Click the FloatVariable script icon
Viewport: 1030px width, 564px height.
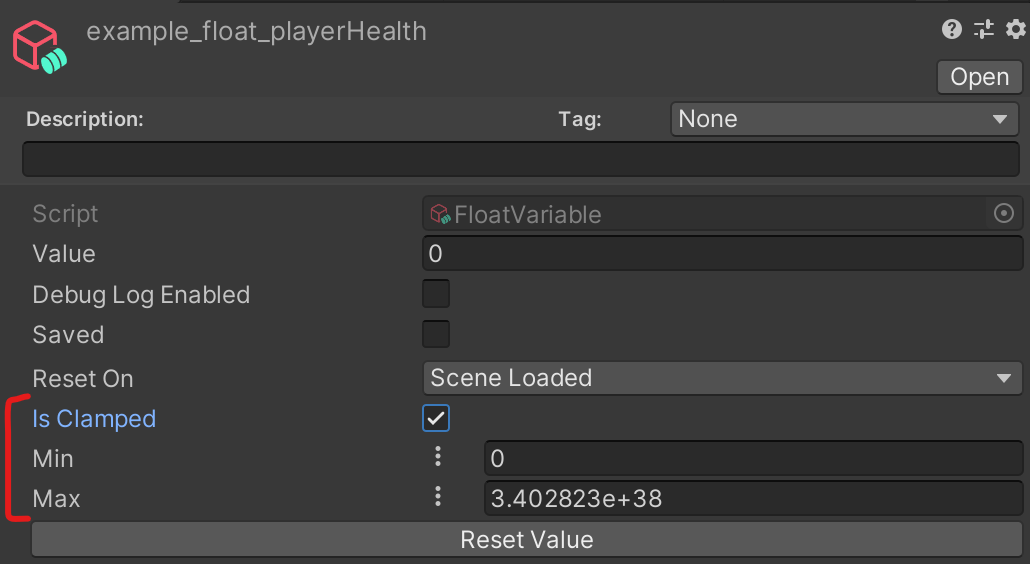(x=440, y=214)
